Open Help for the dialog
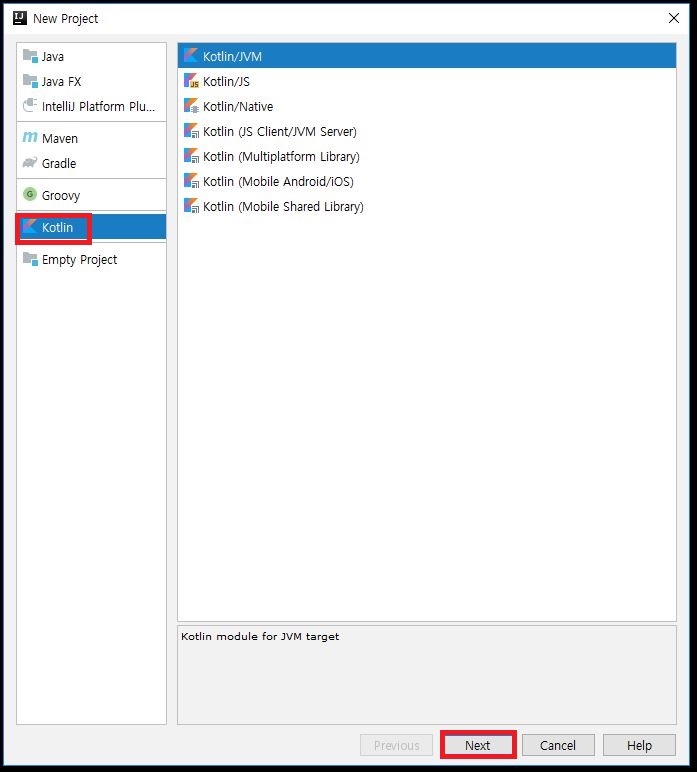Screen dimensions: 697x772 point(639,745)
